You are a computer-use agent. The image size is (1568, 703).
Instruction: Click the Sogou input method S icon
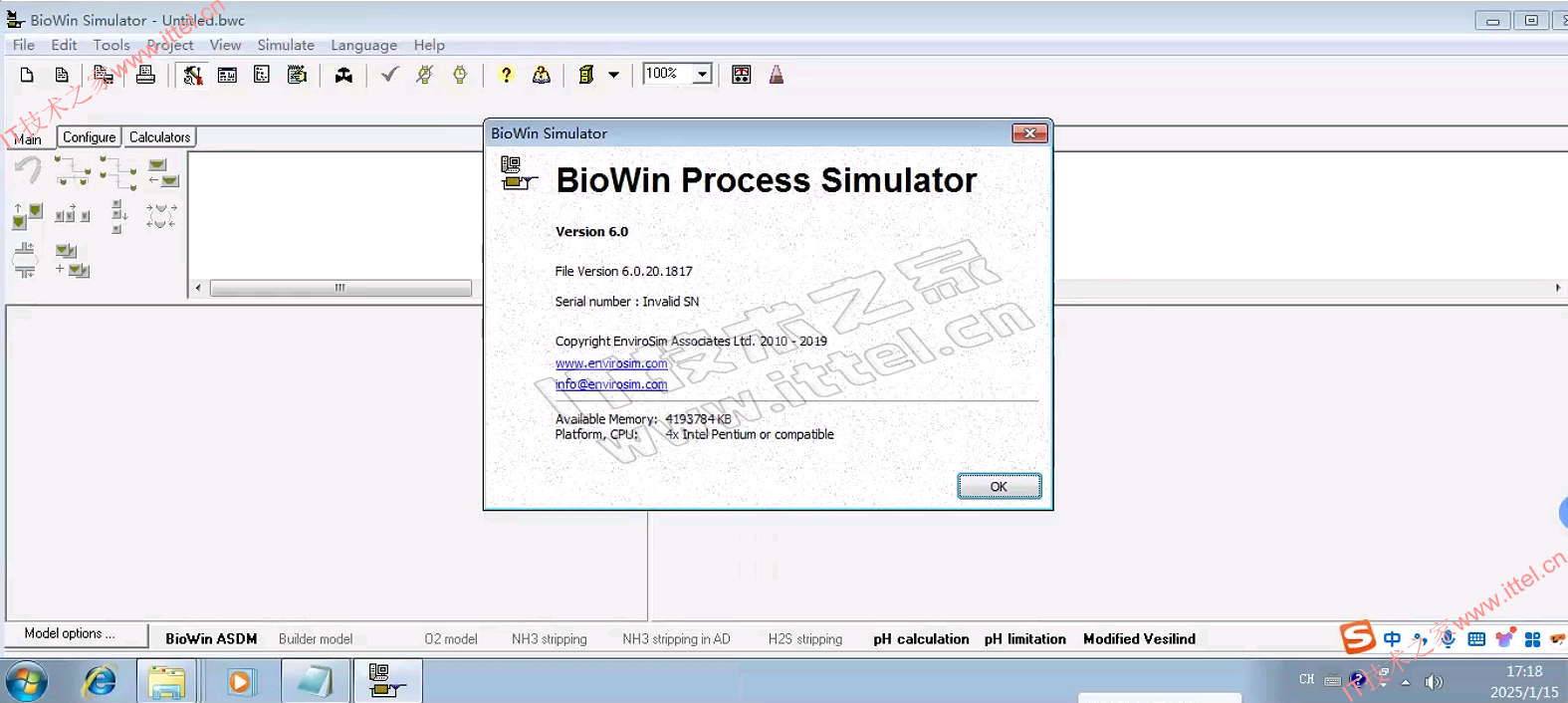point(1357,637)
